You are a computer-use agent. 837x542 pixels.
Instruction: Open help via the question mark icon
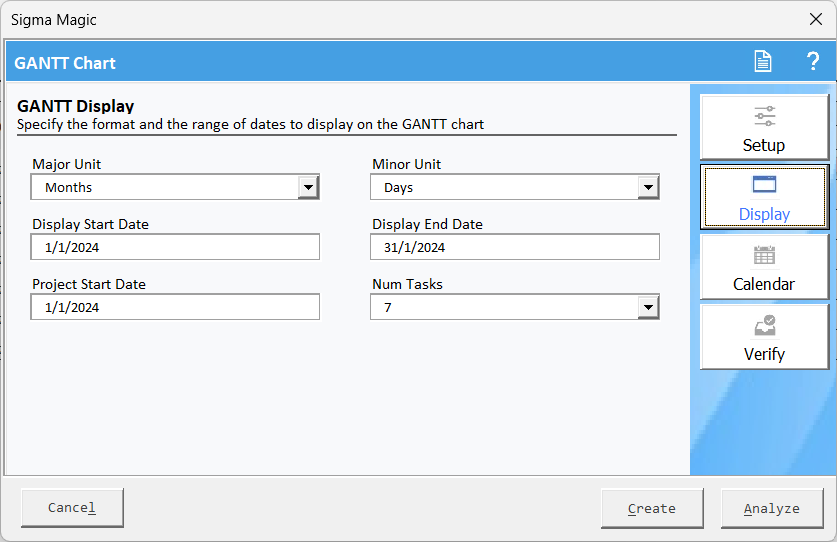[812, 61]
